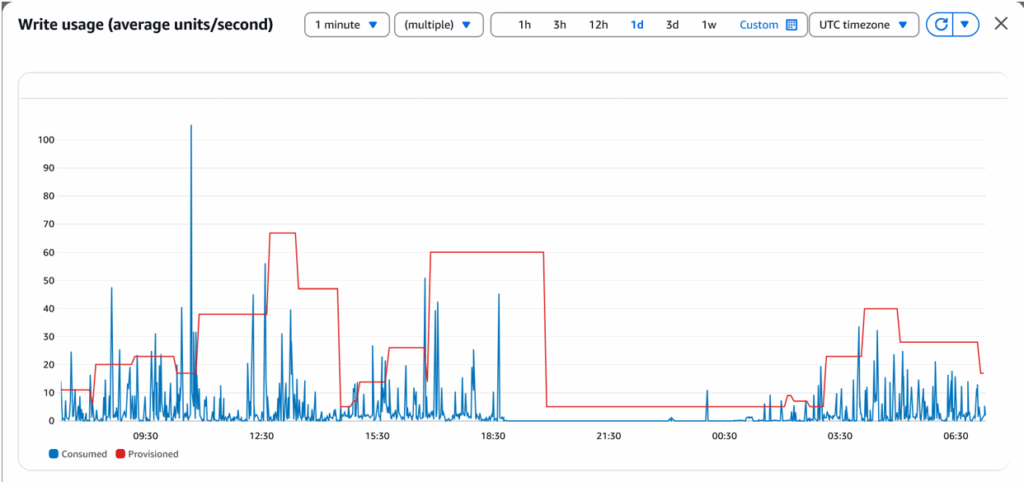Click the refresh graph icon
This screenshot has width=1024, height=482.
click(940, 25)
